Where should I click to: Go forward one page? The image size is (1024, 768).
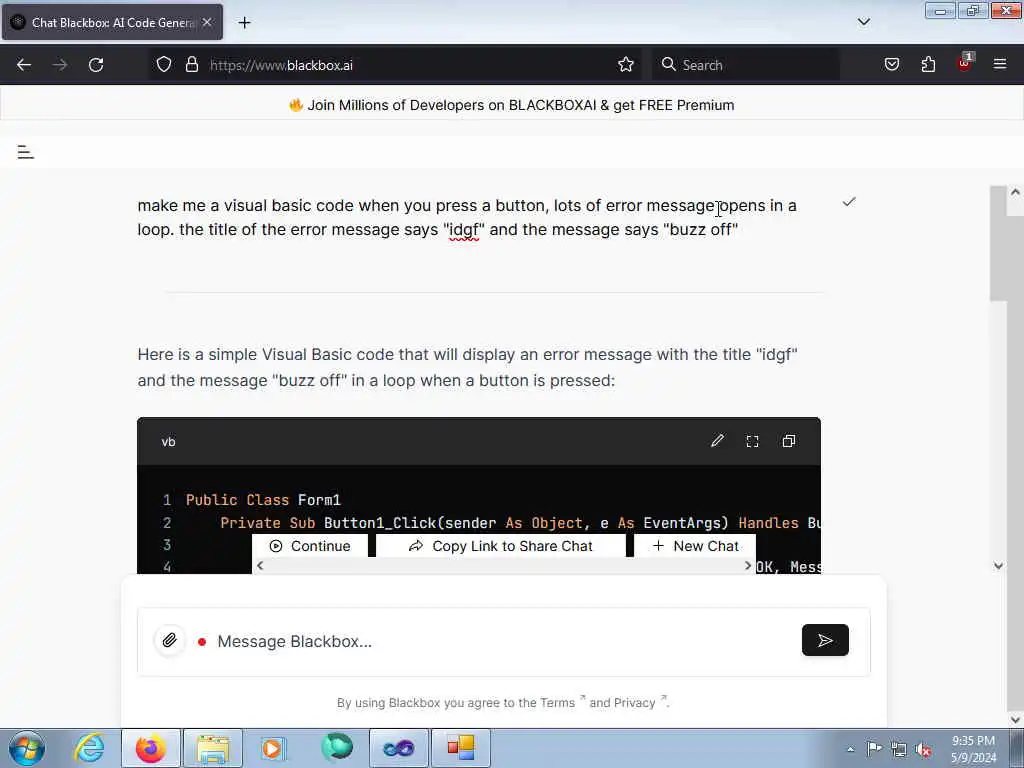[59, 65]
